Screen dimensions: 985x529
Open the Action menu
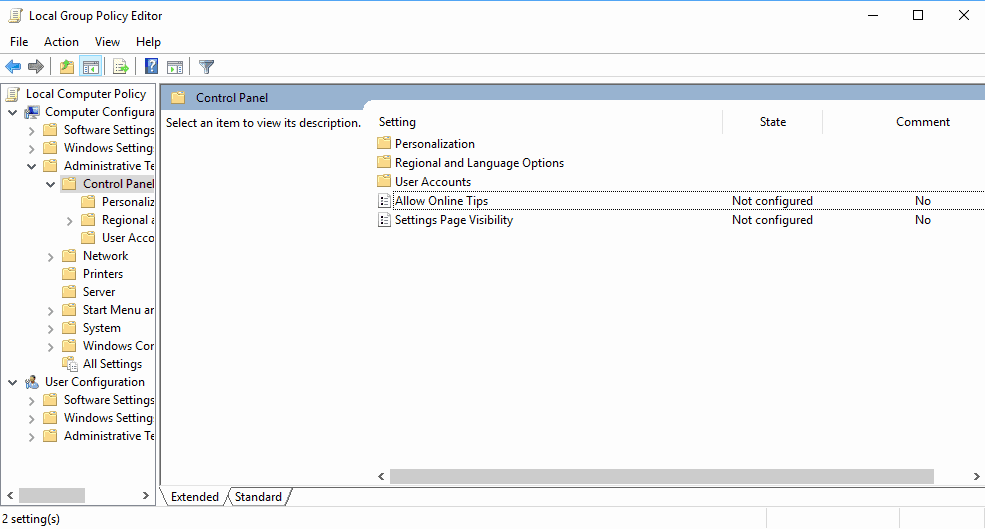(x=61, y=41)
